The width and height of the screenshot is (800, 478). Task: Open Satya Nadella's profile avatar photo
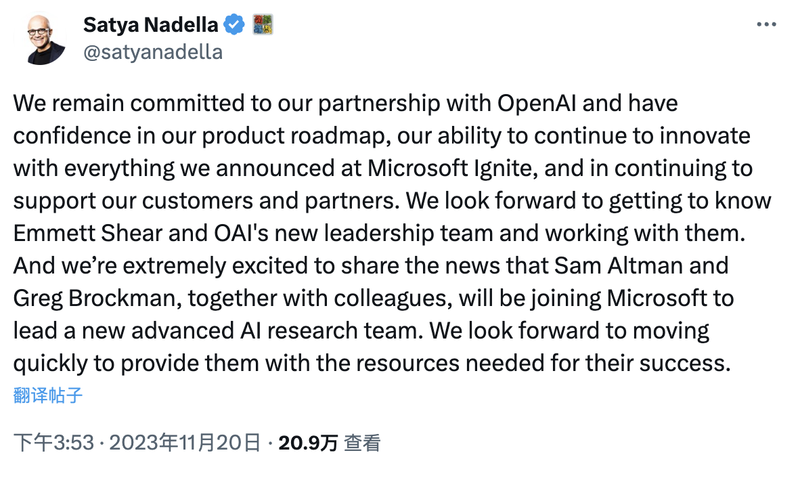(45, 39)
